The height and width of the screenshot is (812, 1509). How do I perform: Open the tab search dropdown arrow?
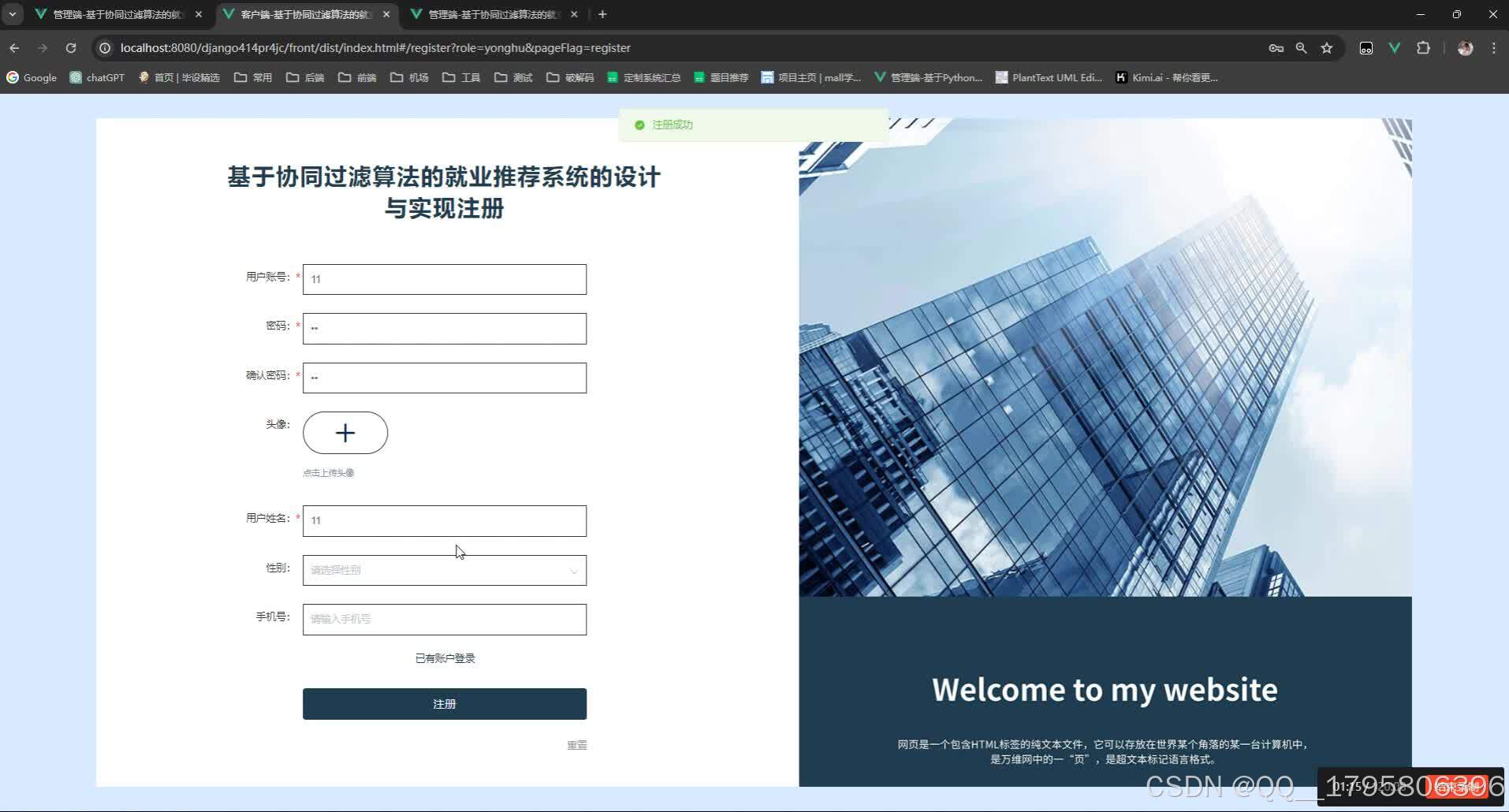(x=13, y=14)
